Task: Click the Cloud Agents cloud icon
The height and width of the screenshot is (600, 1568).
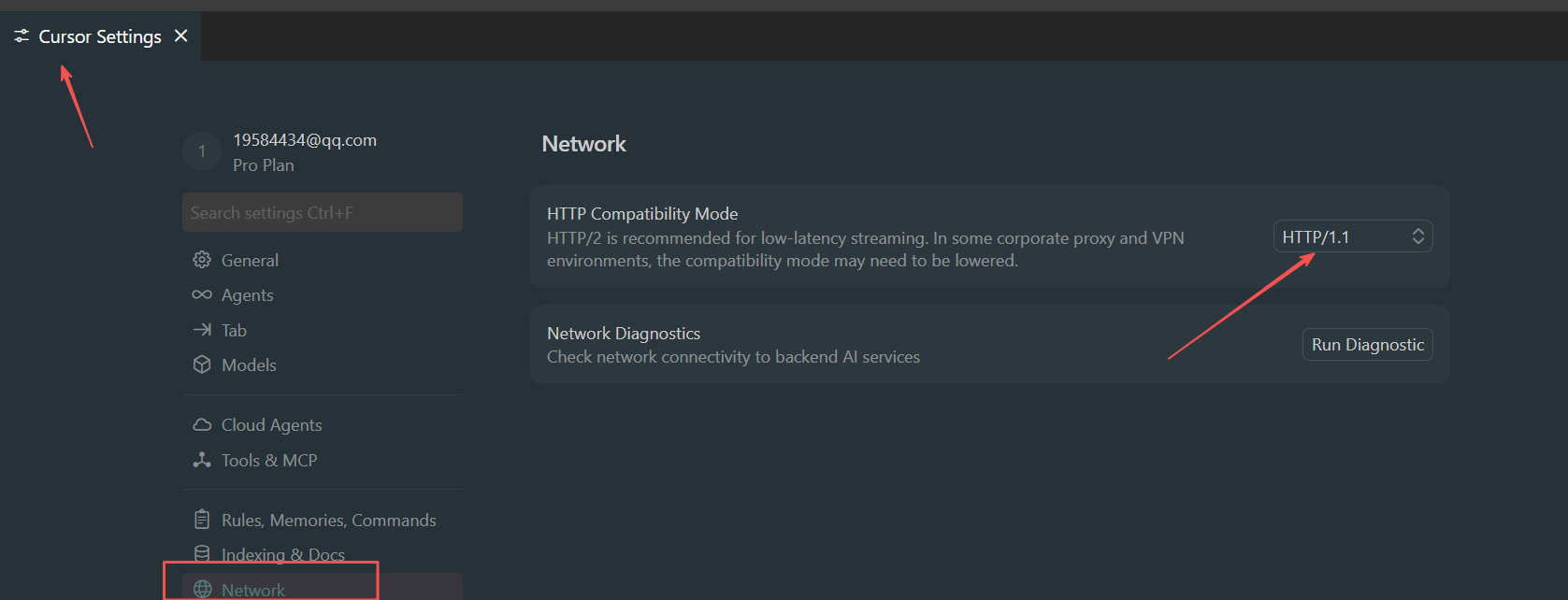Action: [202, 425]
